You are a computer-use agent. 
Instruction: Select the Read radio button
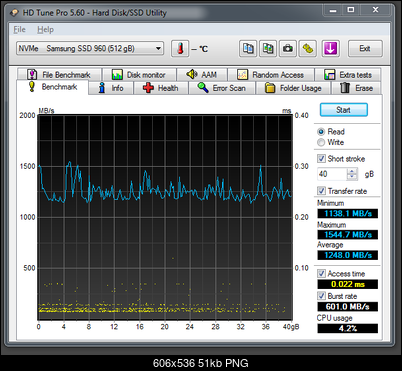[x=321, y=132]
